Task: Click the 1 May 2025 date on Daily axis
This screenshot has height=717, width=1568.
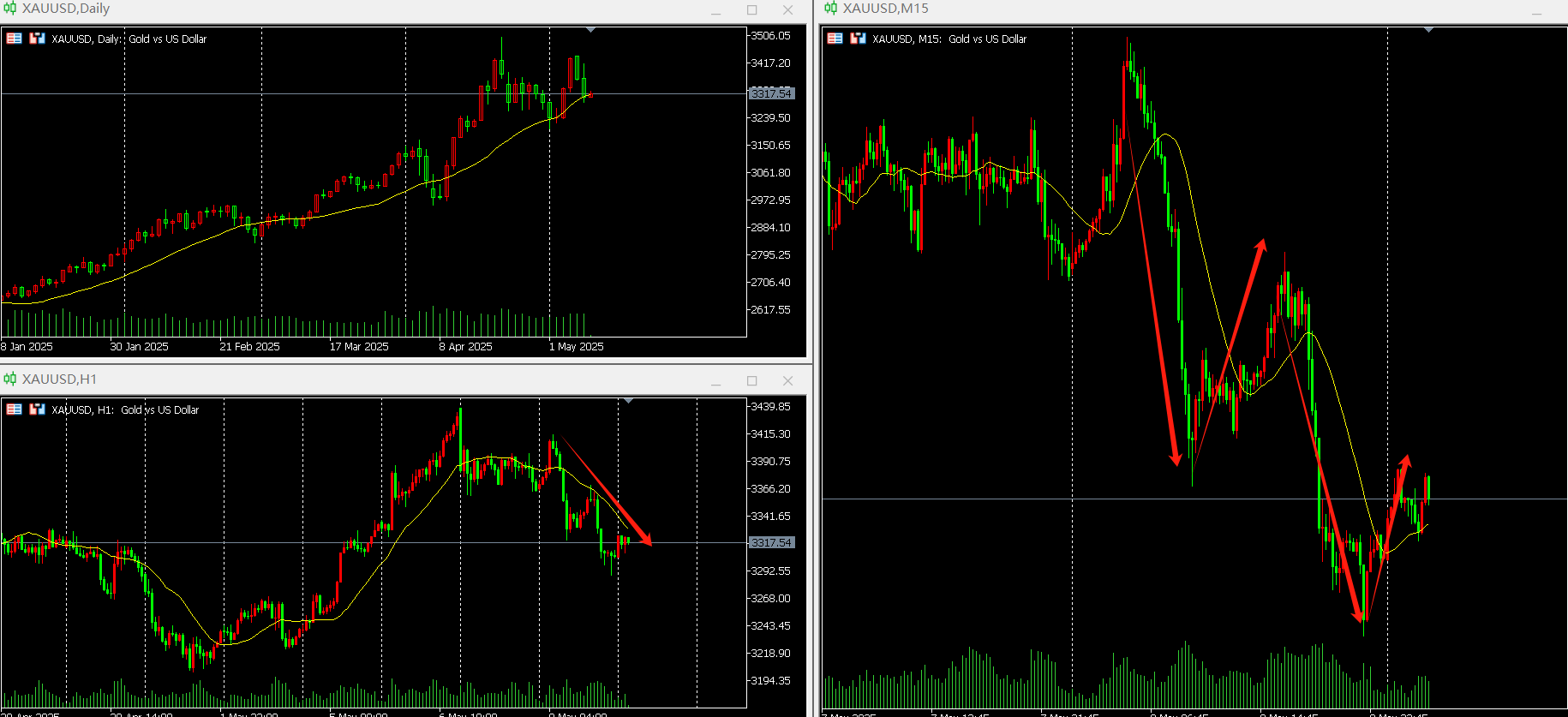Action: coord(576,347)
